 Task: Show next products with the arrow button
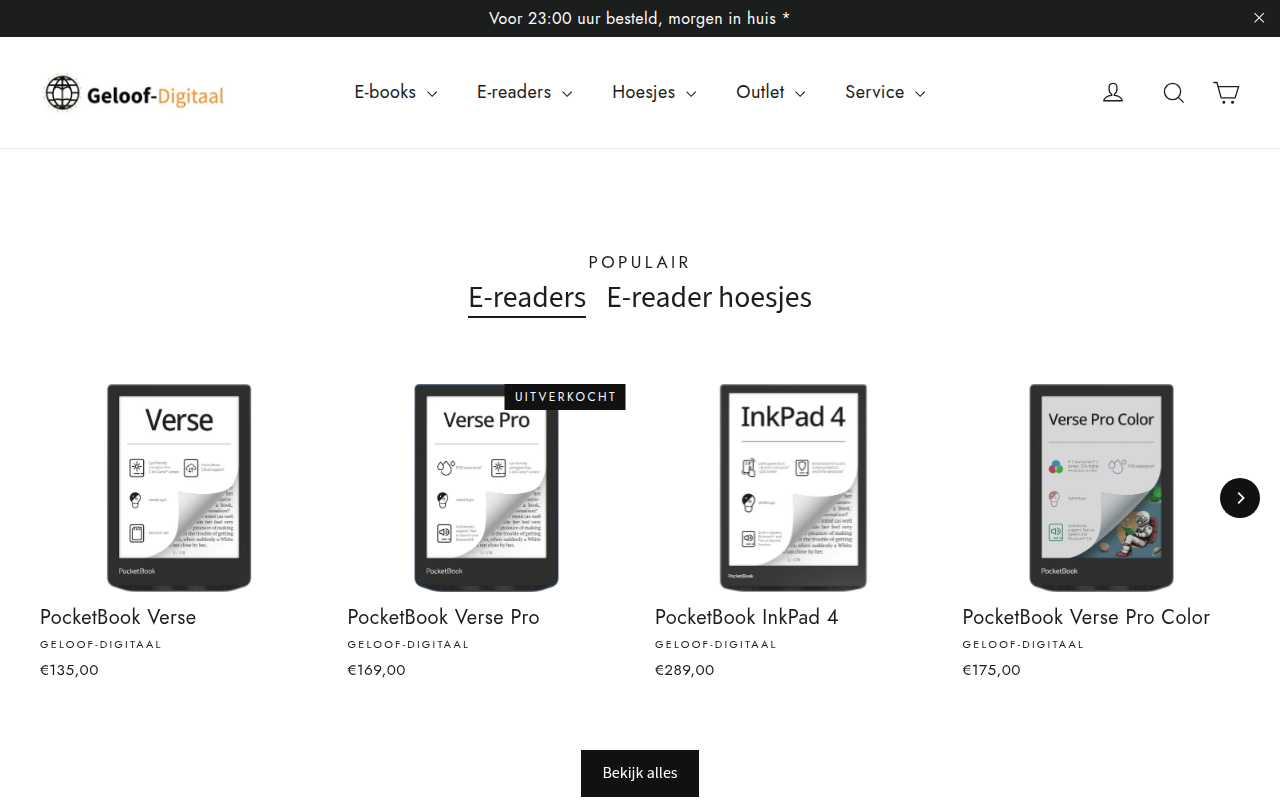click(x=1240, y=498)
